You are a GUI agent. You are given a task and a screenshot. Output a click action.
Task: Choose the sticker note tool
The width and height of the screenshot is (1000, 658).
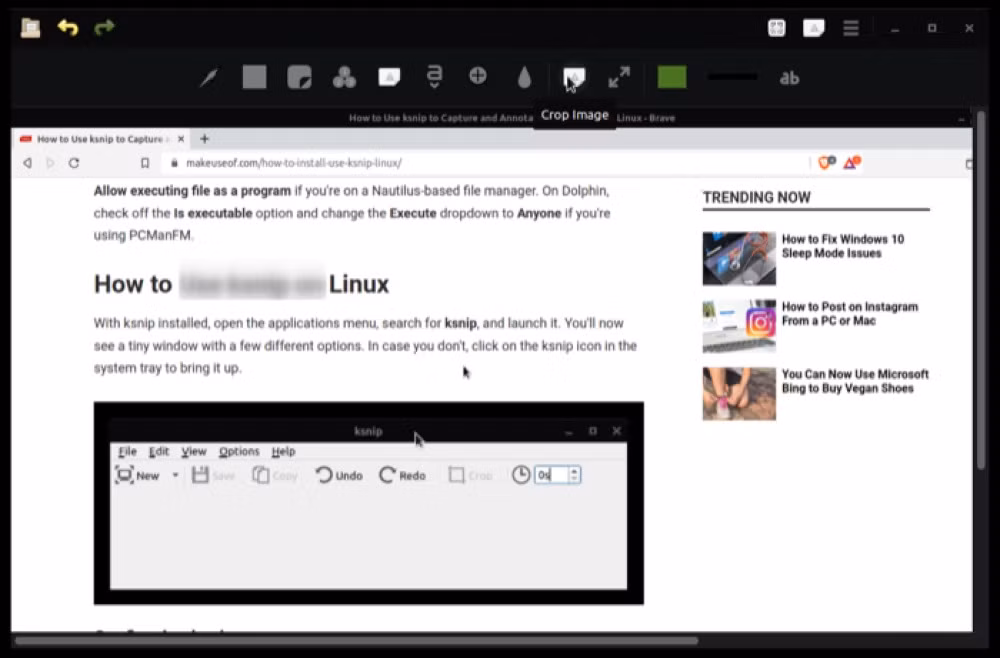click(x=299, y=77)
